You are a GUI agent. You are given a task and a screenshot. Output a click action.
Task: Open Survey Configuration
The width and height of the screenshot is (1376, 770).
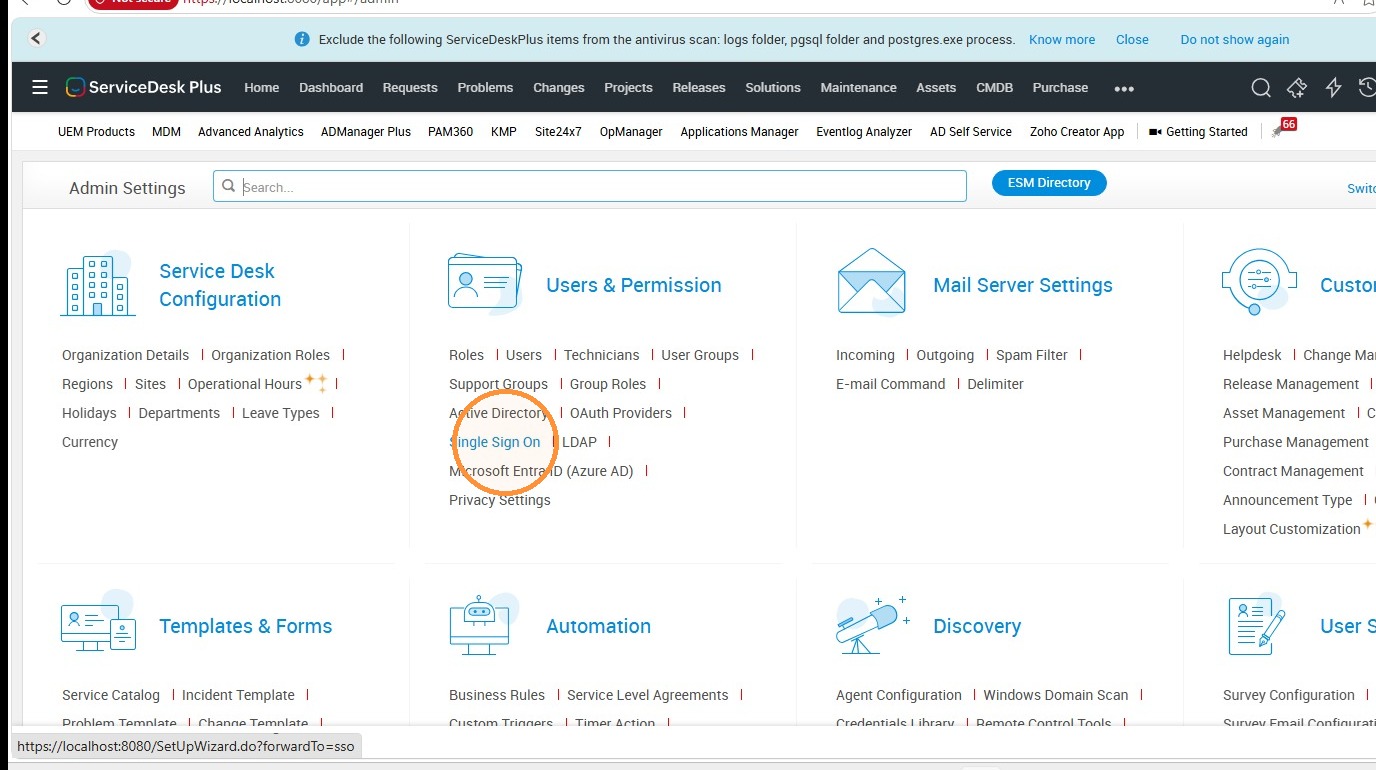coord(1289,695)
